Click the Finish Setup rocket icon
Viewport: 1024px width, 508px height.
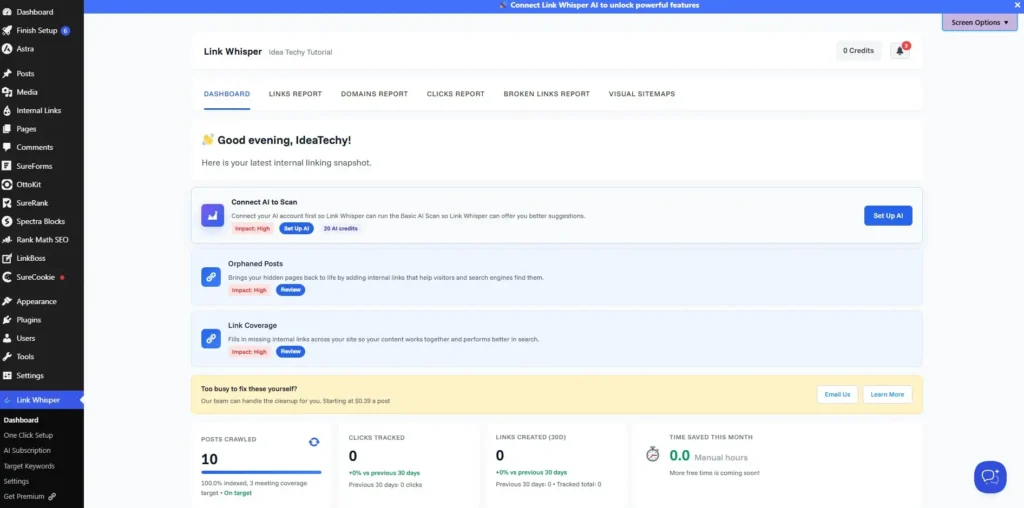[7, 30]
